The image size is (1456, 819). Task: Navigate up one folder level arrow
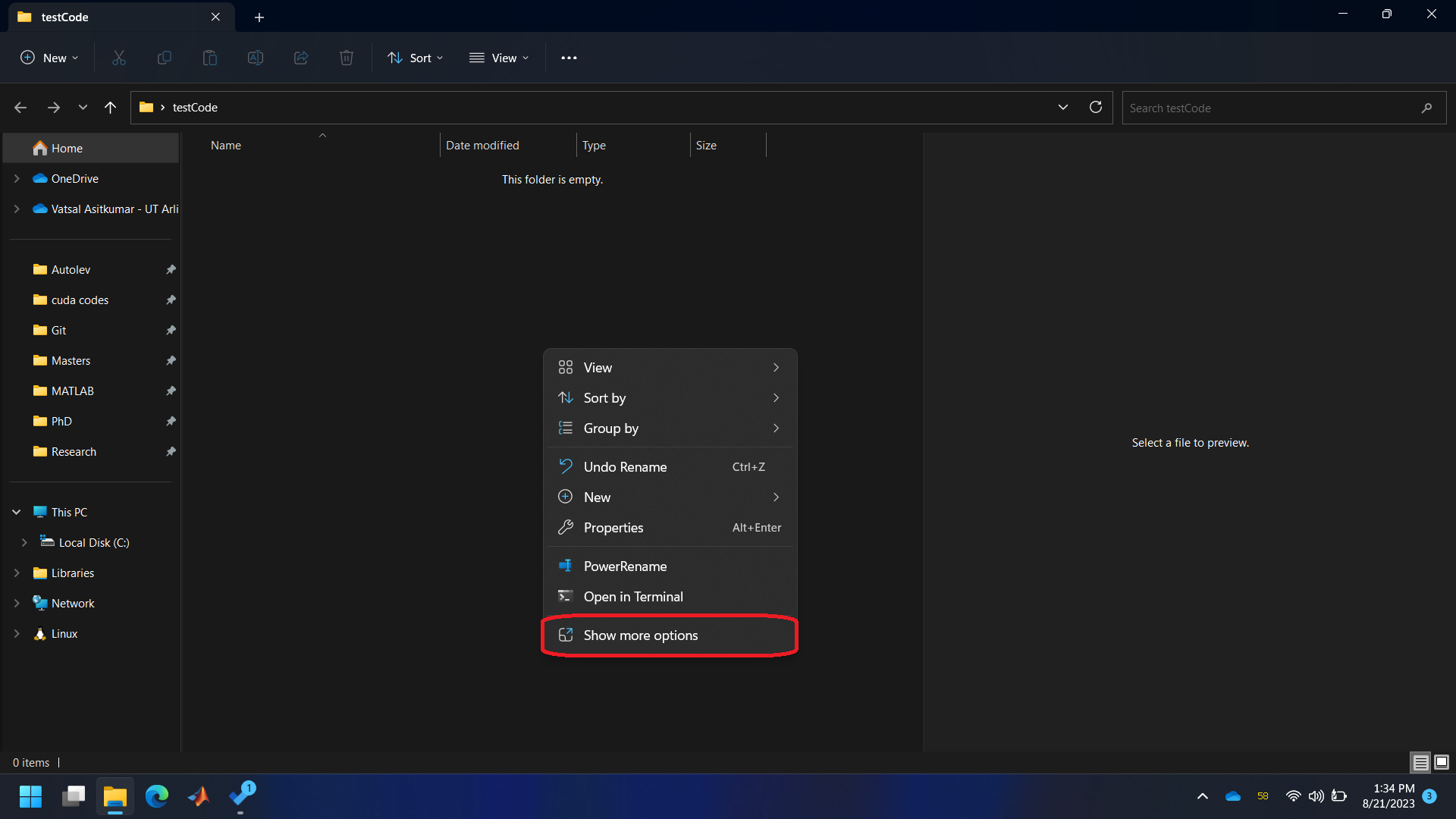click(111, 108)
